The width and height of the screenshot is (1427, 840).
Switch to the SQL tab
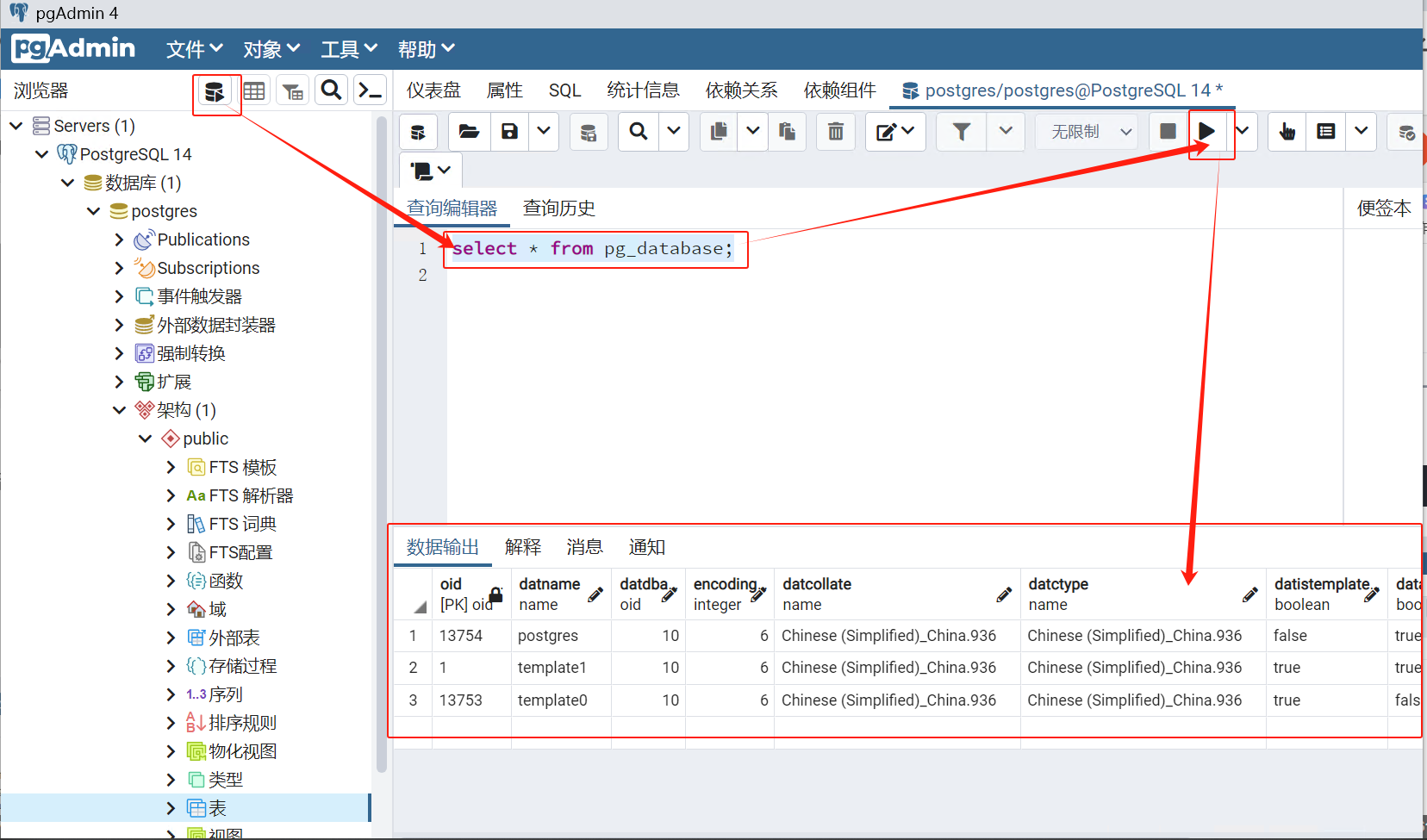(564, 90)
